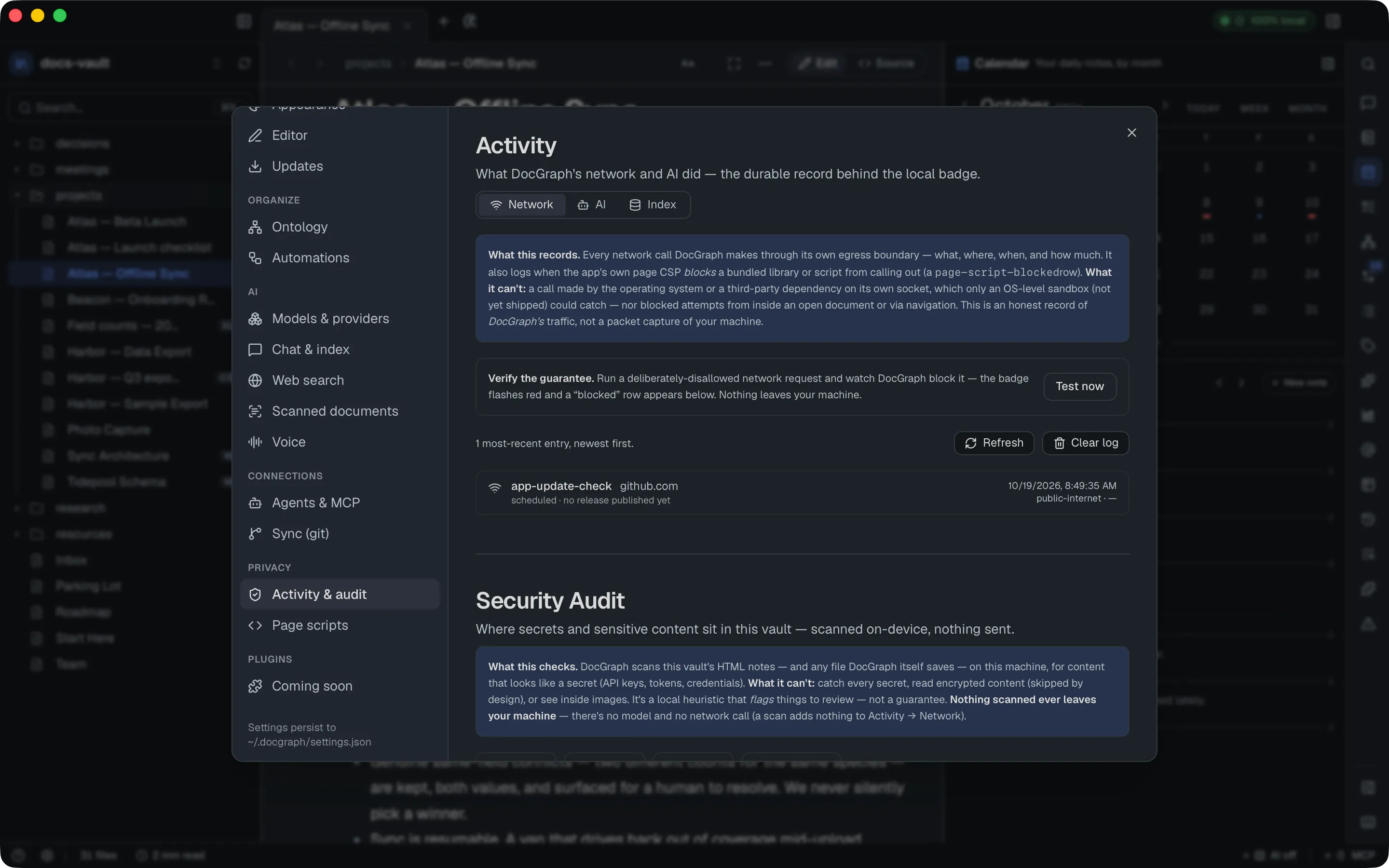Click the Updates download icon
This screenshot has width=1389, height=868.
(256, 166)
